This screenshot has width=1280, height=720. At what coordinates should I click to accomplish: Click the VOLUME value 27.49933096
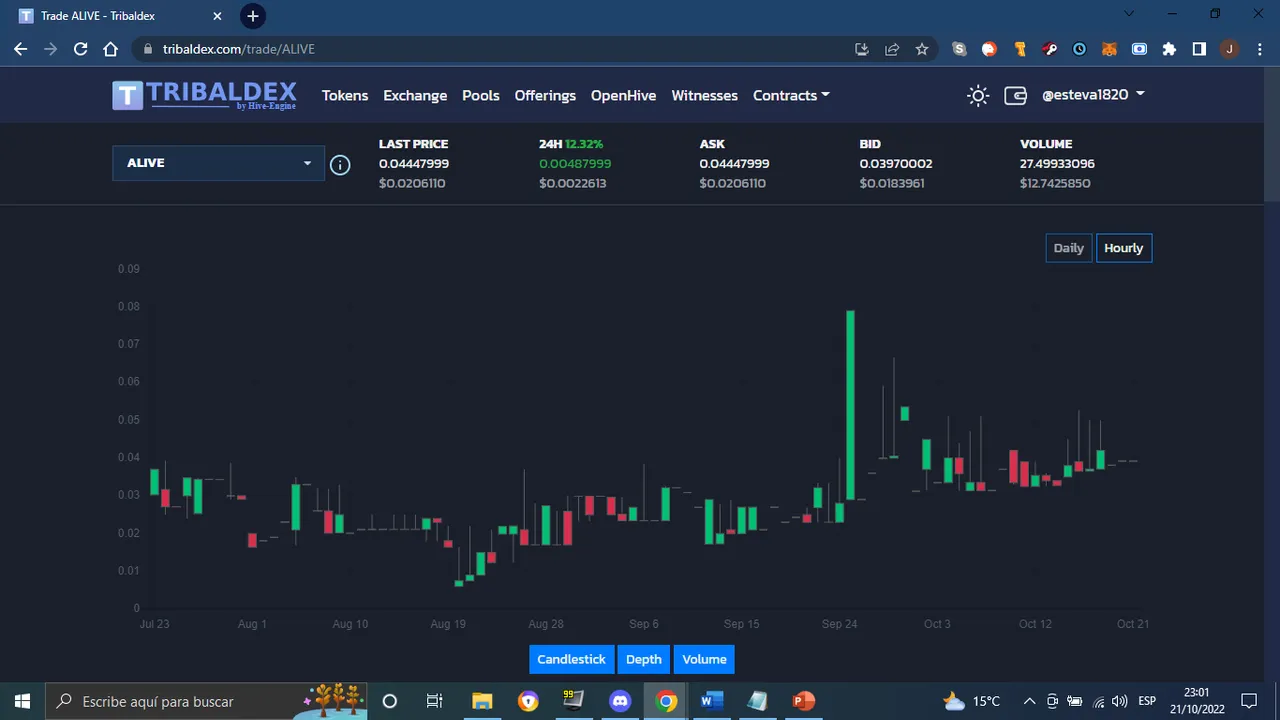tap(1057, 164)
